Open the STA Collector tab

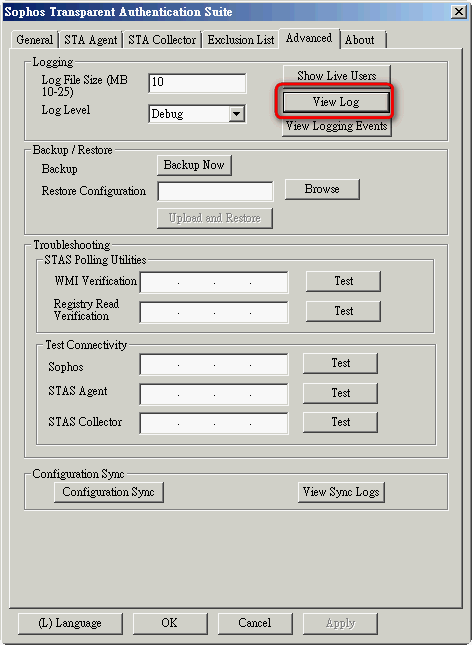click(162, 40)
